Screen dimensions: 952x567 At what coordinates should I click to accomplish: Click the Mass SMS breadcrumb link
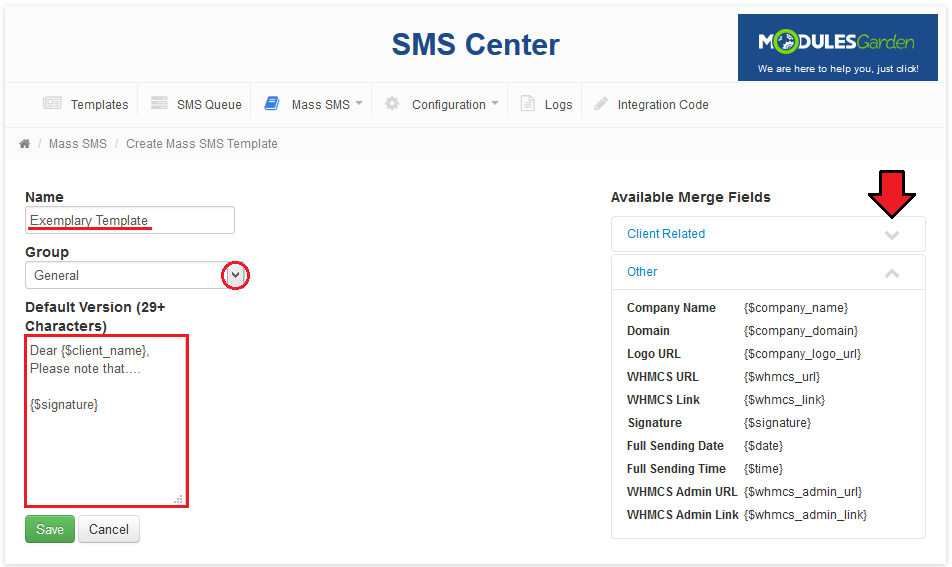coord(78,144)
